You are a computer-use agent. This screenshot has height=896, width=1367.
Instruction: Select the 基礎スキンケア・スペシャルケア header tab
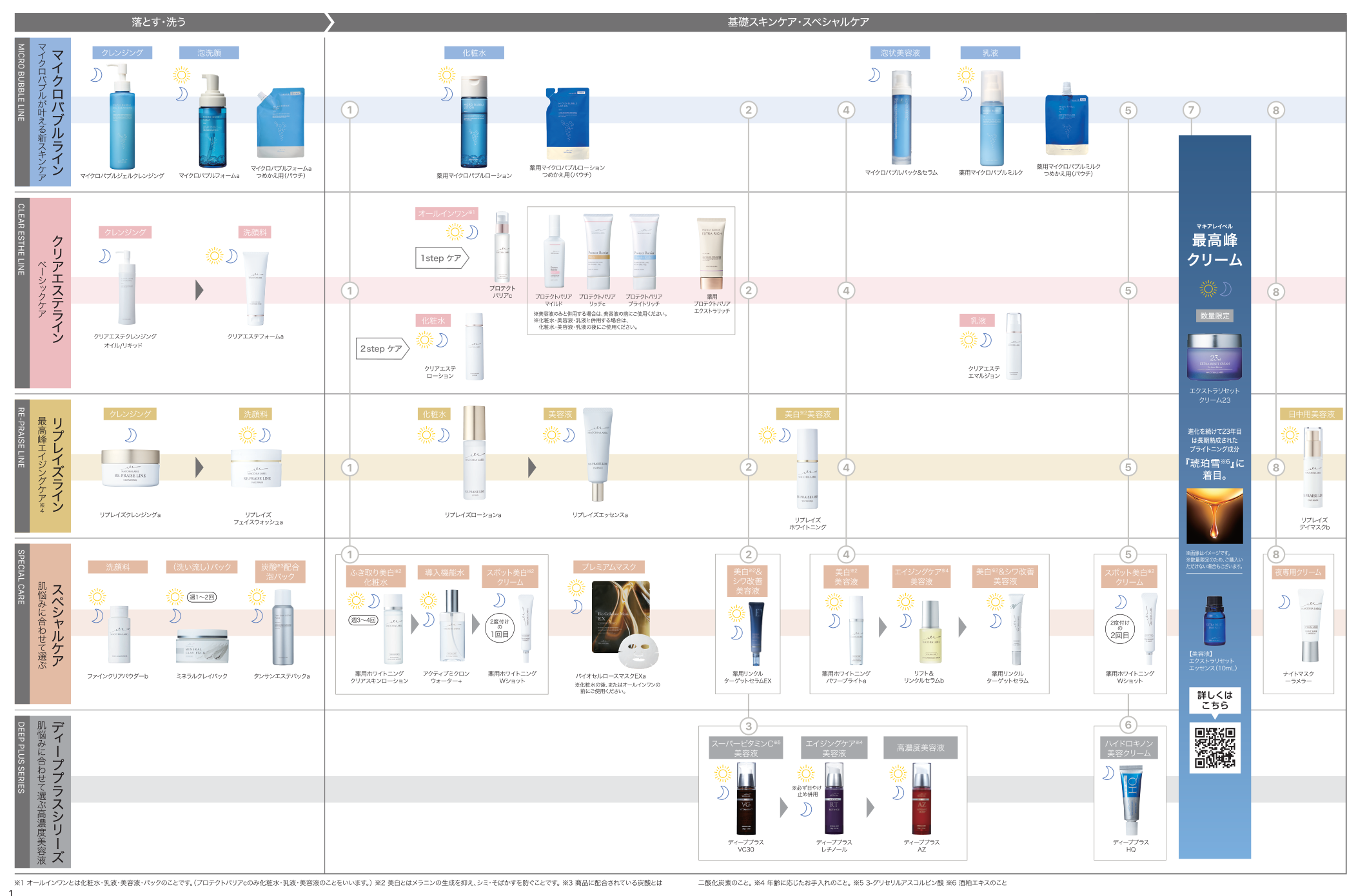point(798,22)
